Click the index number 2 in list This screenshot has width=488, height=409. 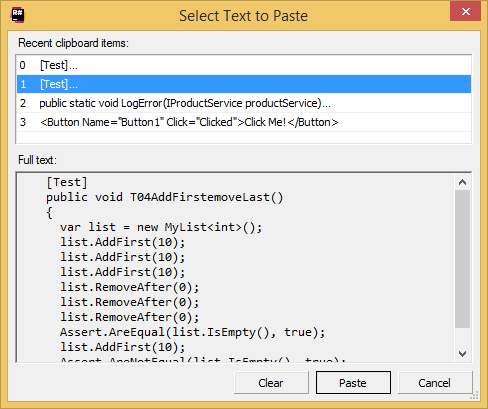(23, 103)
